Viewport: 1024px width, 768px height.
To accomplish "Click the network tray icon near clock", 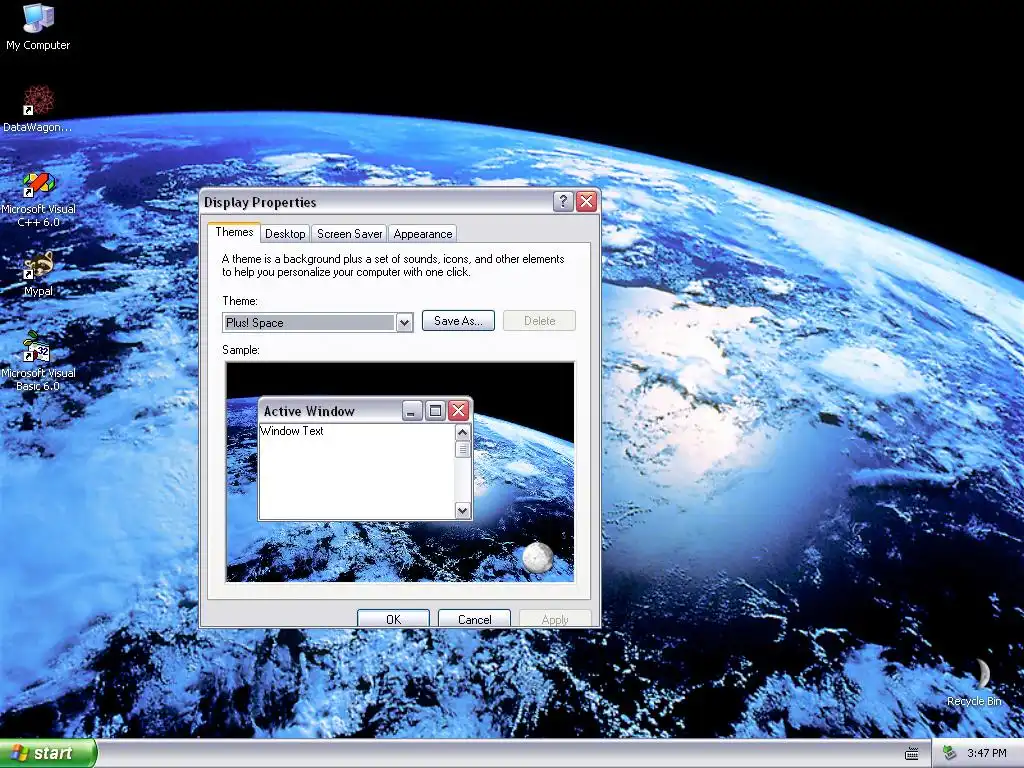I will (950, 754).
